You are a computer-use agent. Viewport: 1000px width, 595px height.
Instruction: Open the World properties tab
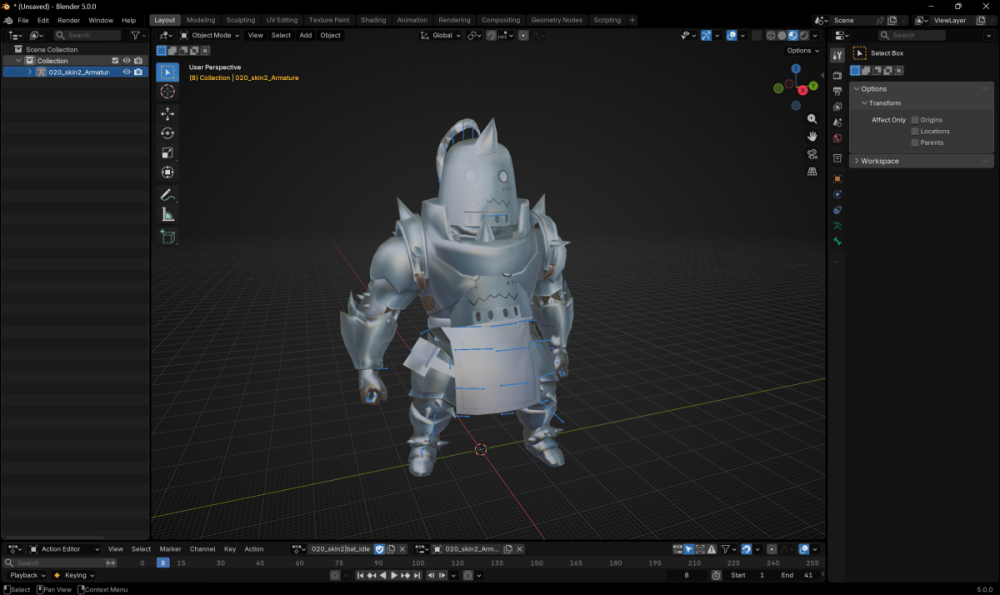pyautogui.click(x=837, y=138)
